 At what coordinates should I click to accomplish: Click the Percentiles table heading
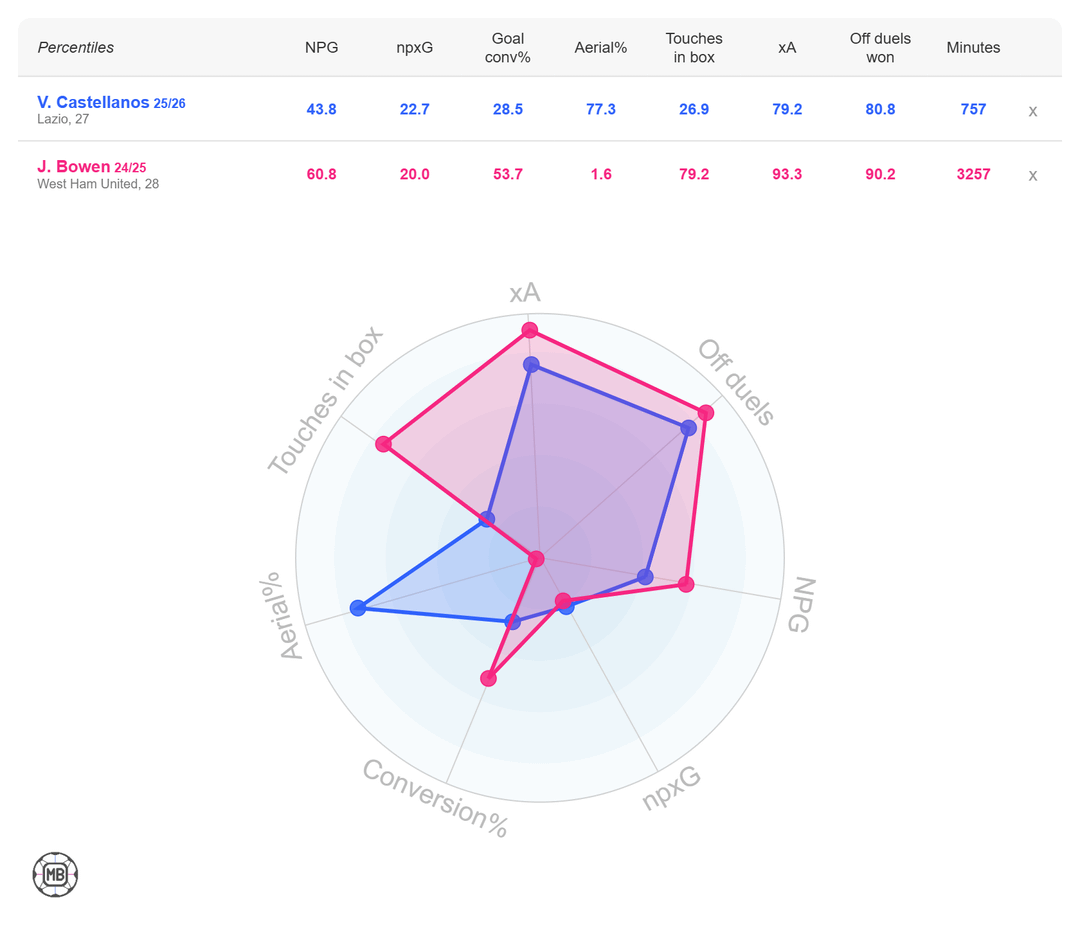click(x=76, y=48)
